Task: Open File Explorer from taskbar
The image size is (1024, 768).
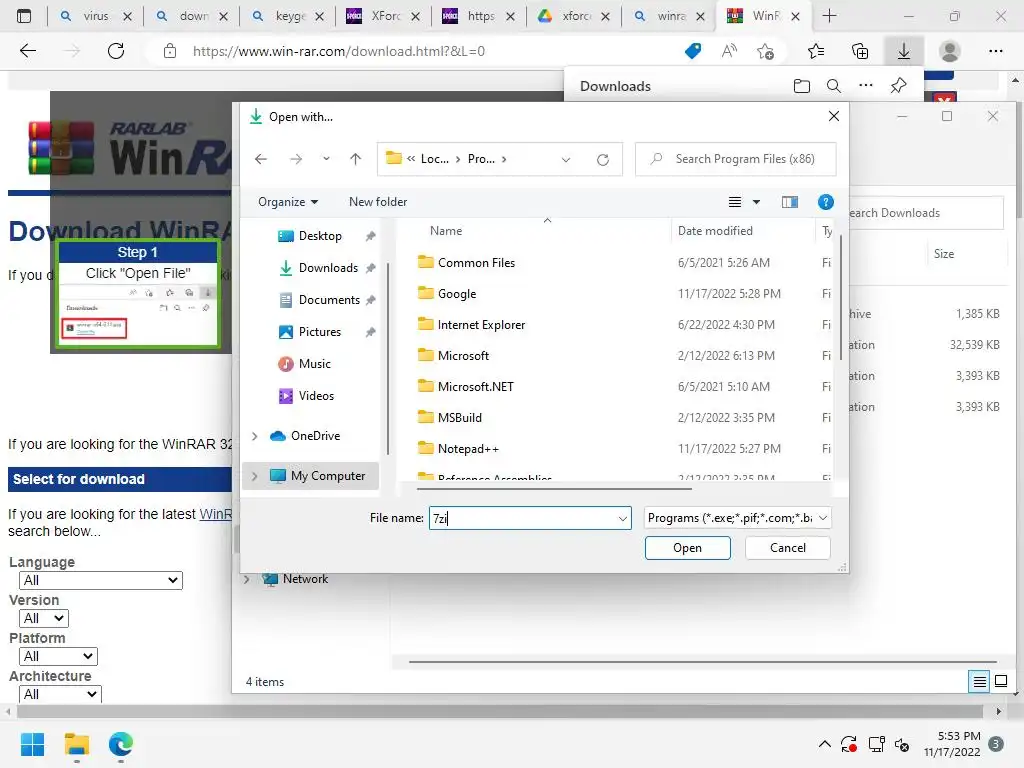Action: tap(76, 744)
